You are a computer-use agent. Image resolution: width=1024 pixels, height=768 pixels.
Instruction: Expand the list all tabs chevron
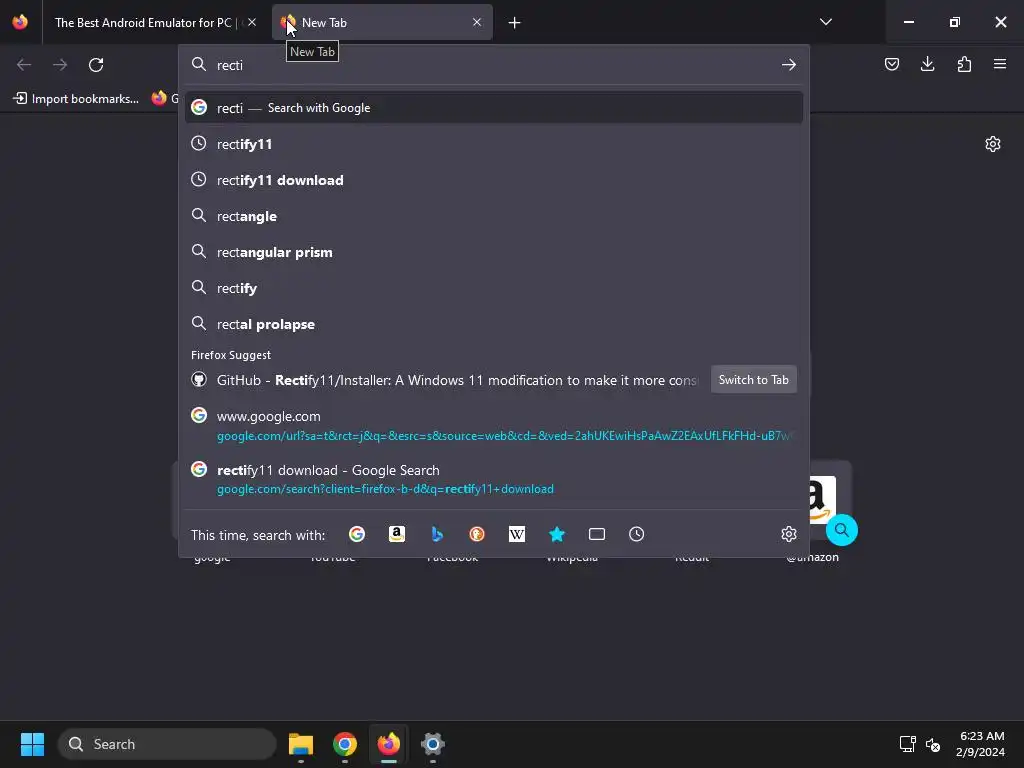pyautogui.click(x=825, y=22)
